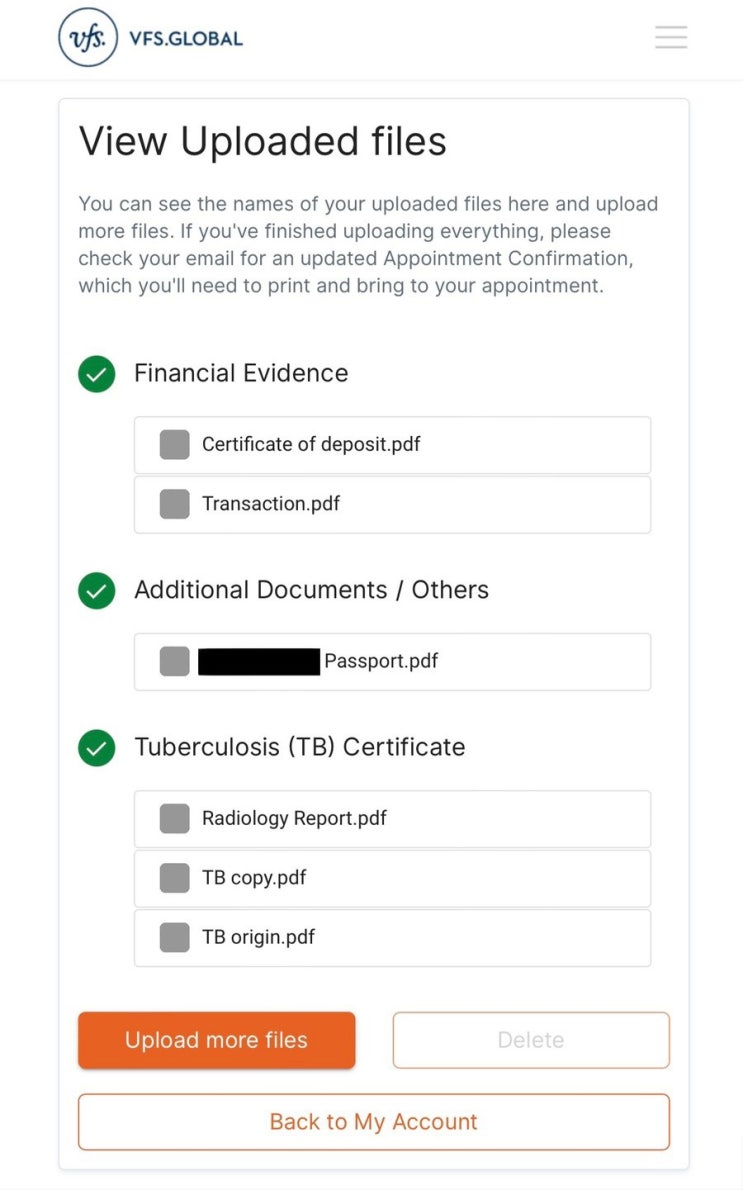Click the Financial Evidence section heading
The height and width of the screenshot is (1190, 743).
241,373
